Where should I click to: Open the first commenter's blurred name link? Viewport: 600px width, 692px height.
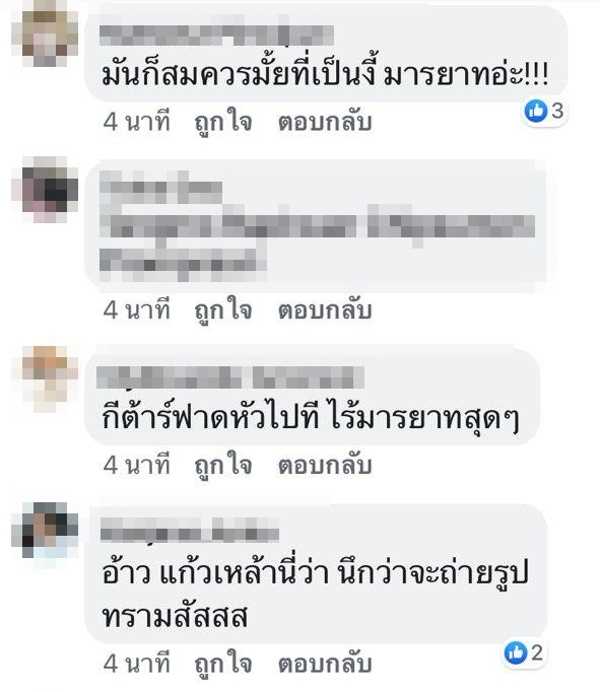pos(216,35)
